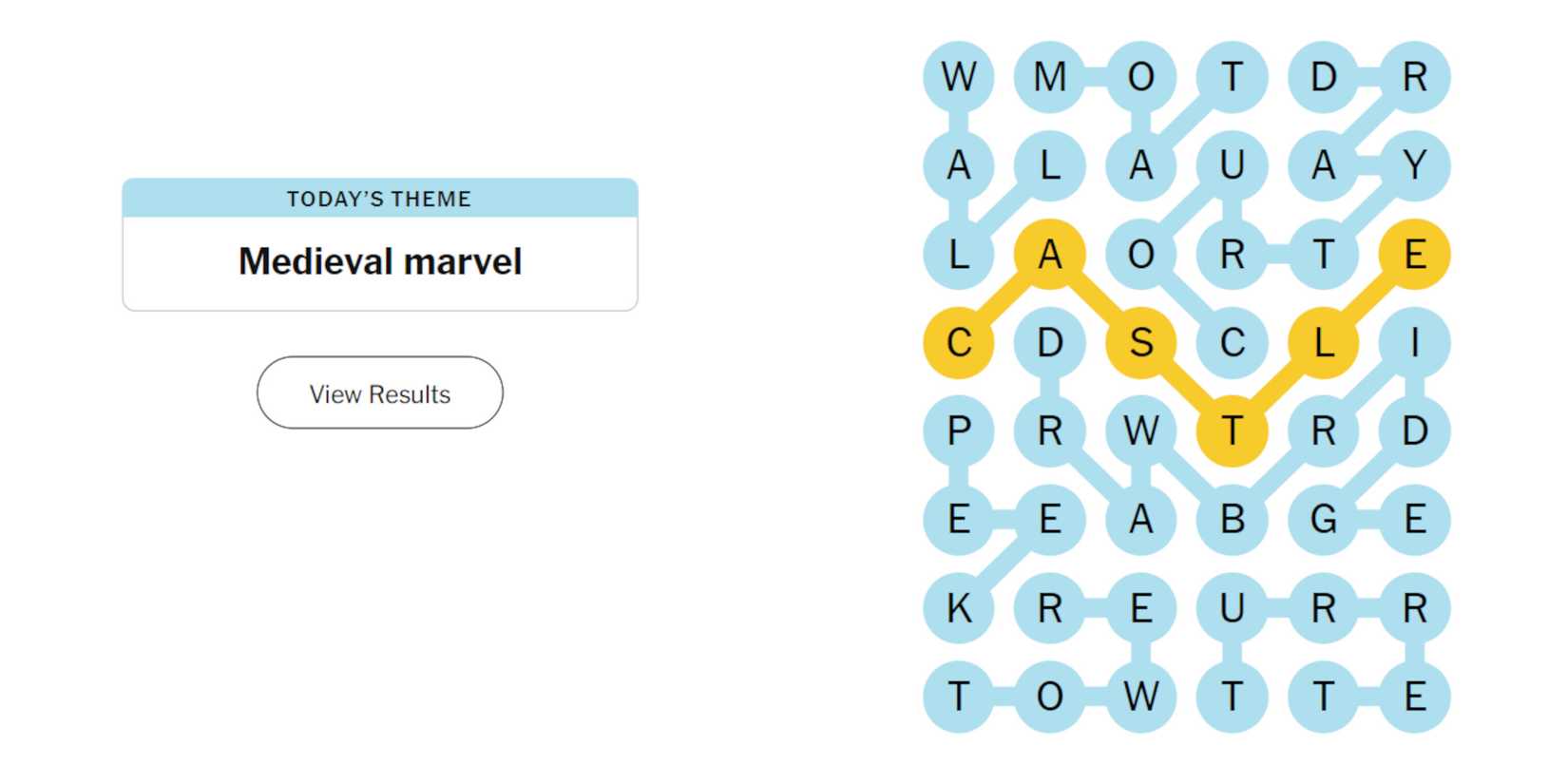
Task: Click the Medieval marvel theme card
Action: pyautogui.click(x=379, y=260)
